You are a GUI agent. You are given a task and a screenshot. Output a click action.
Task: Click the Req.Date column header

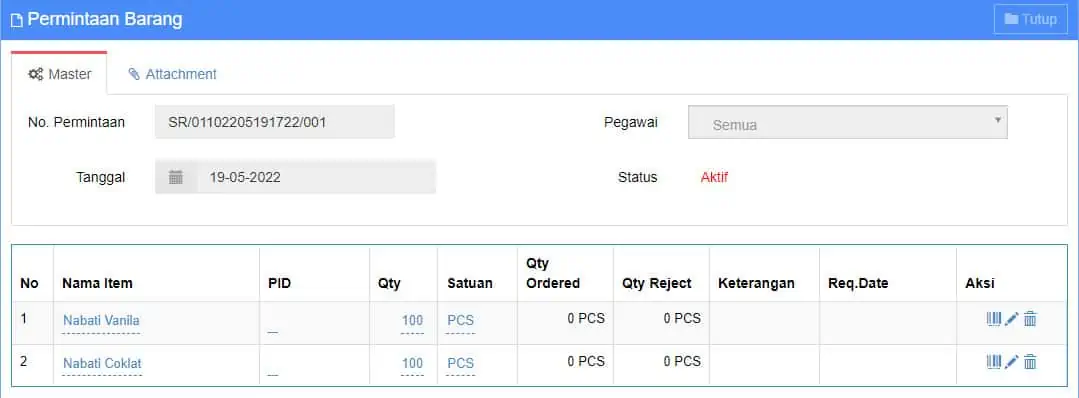(858, 283)
